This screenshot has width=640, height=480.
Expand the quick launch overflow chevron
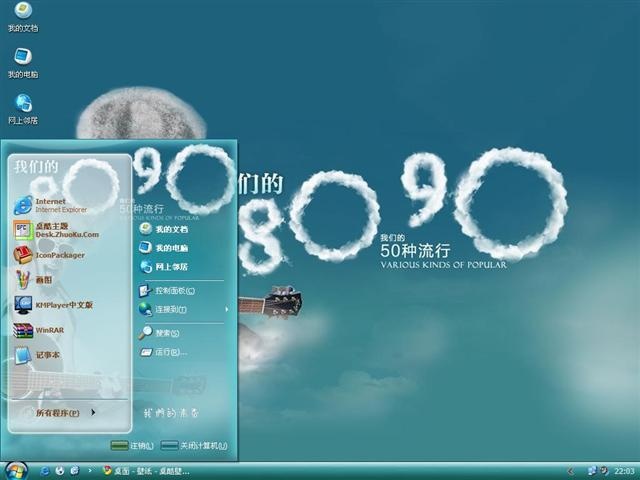click(x=90, y=471)
